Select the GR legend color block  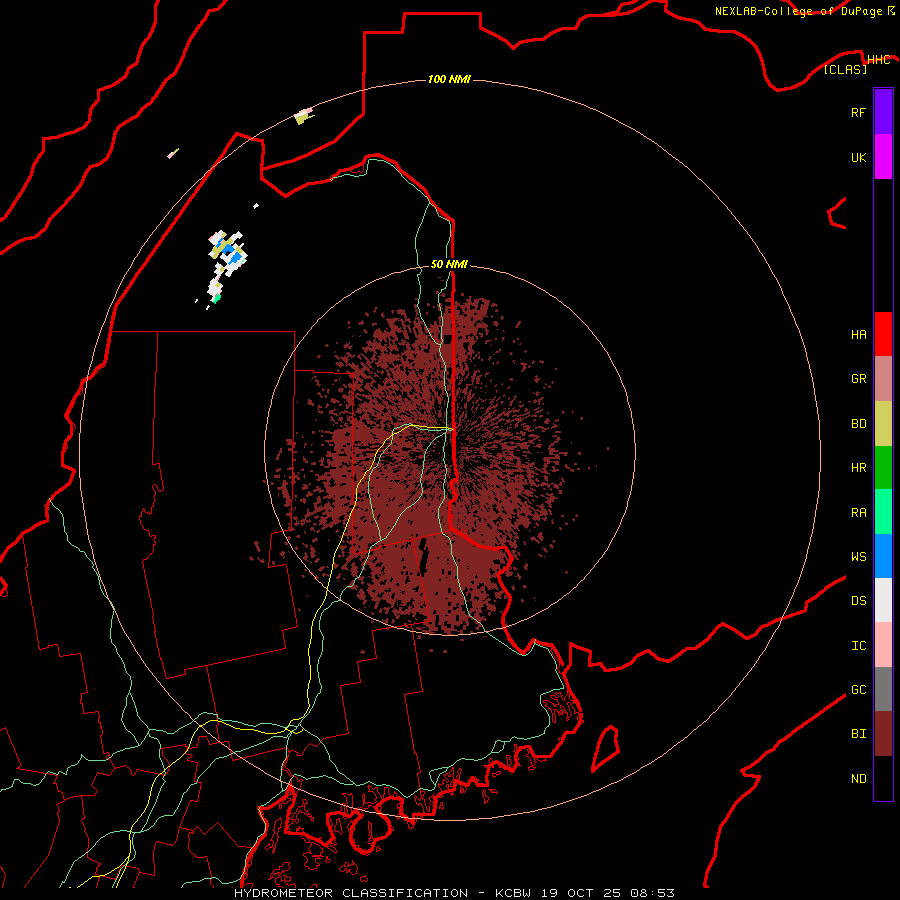coord(883,379)
